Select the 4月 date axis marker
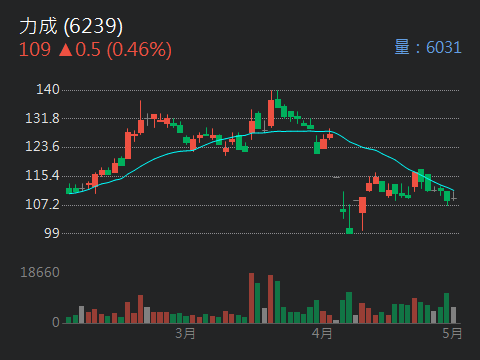Image resolution: width=480 pixels, height=360 pixels. pos(322,333)
